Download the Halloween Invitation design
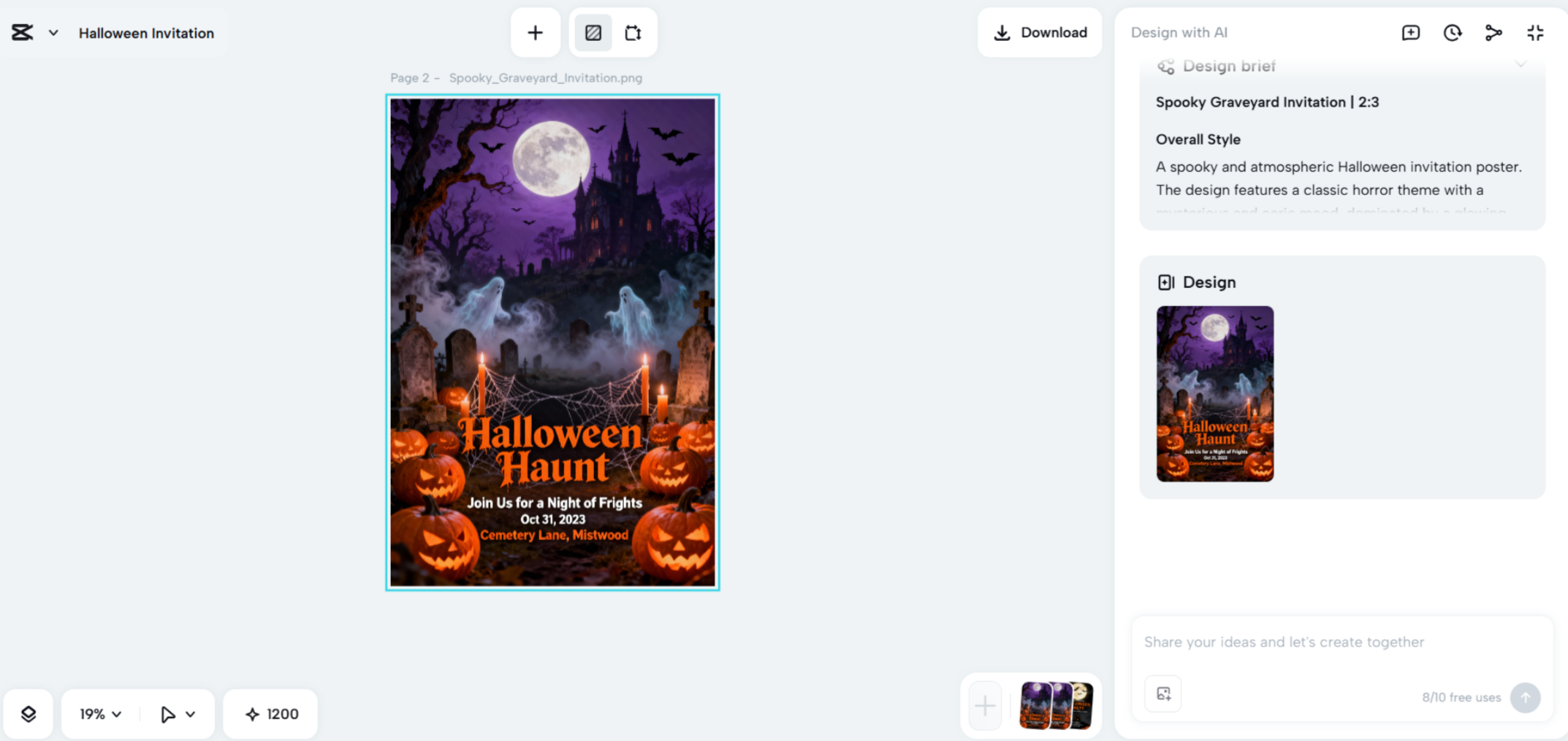Image resolution: width=1568 pixels, height=741 pixels. tap(1039, 32)
